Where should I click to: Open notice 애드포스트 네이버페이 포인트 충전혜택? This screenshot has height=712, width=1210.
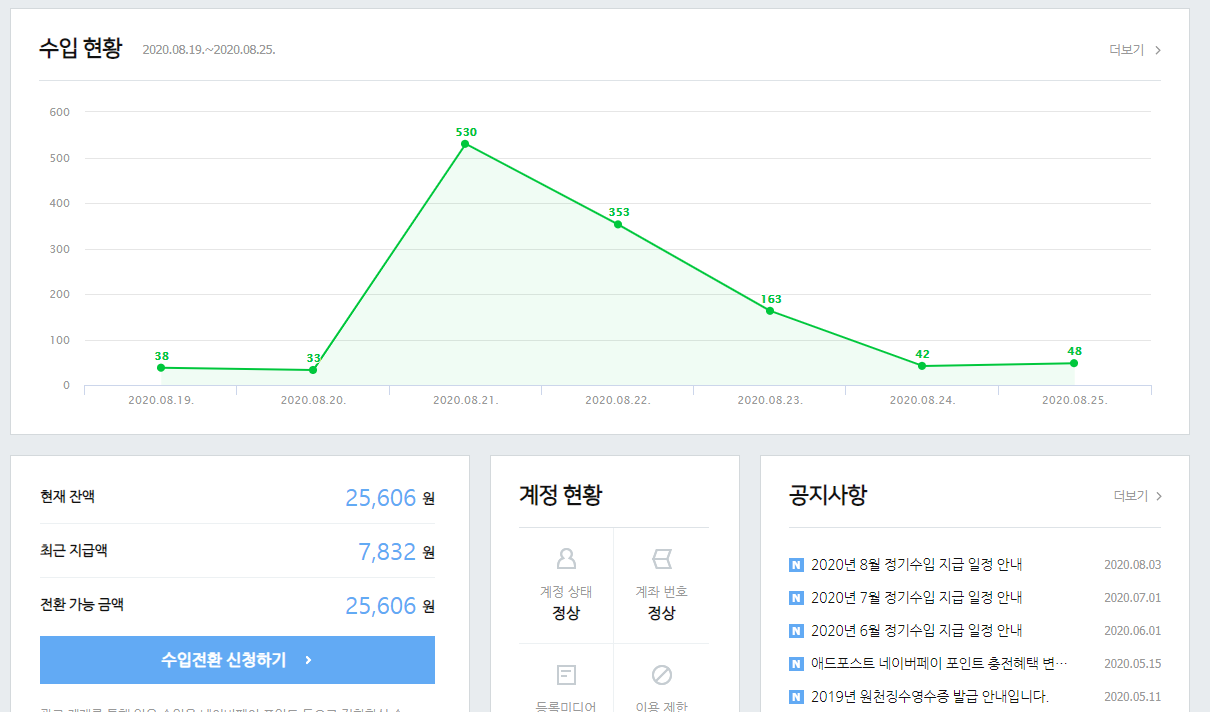[939, 664]
